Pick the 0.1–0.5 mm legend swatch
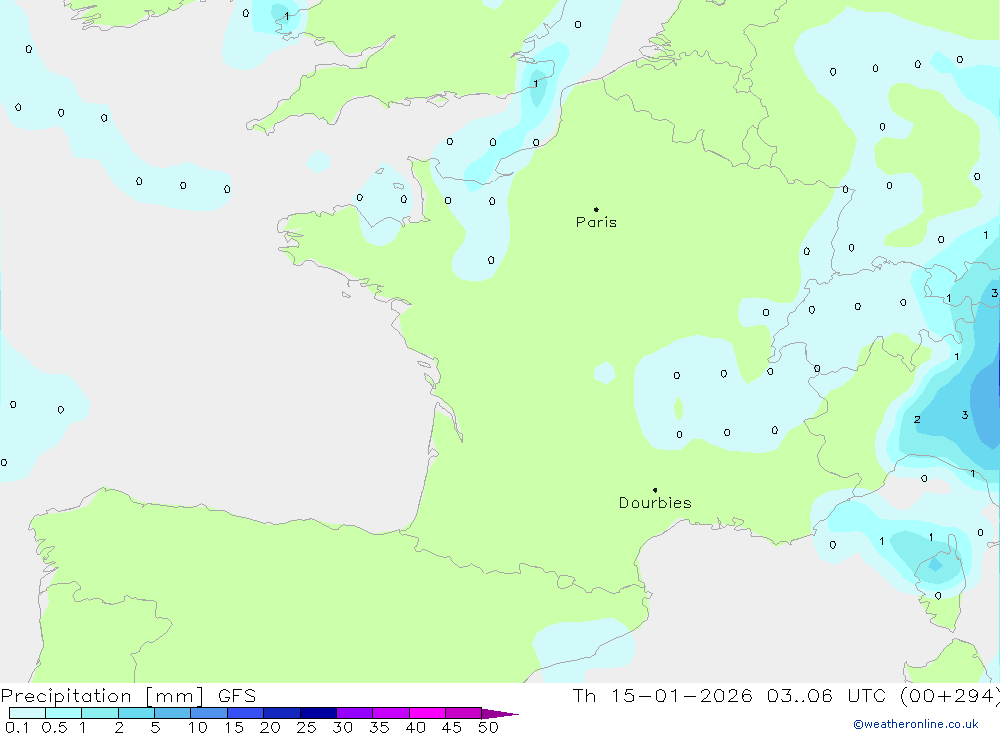The height and width of the screenshot is (733, 1000). pyautogui.click(x=27, y=713)
